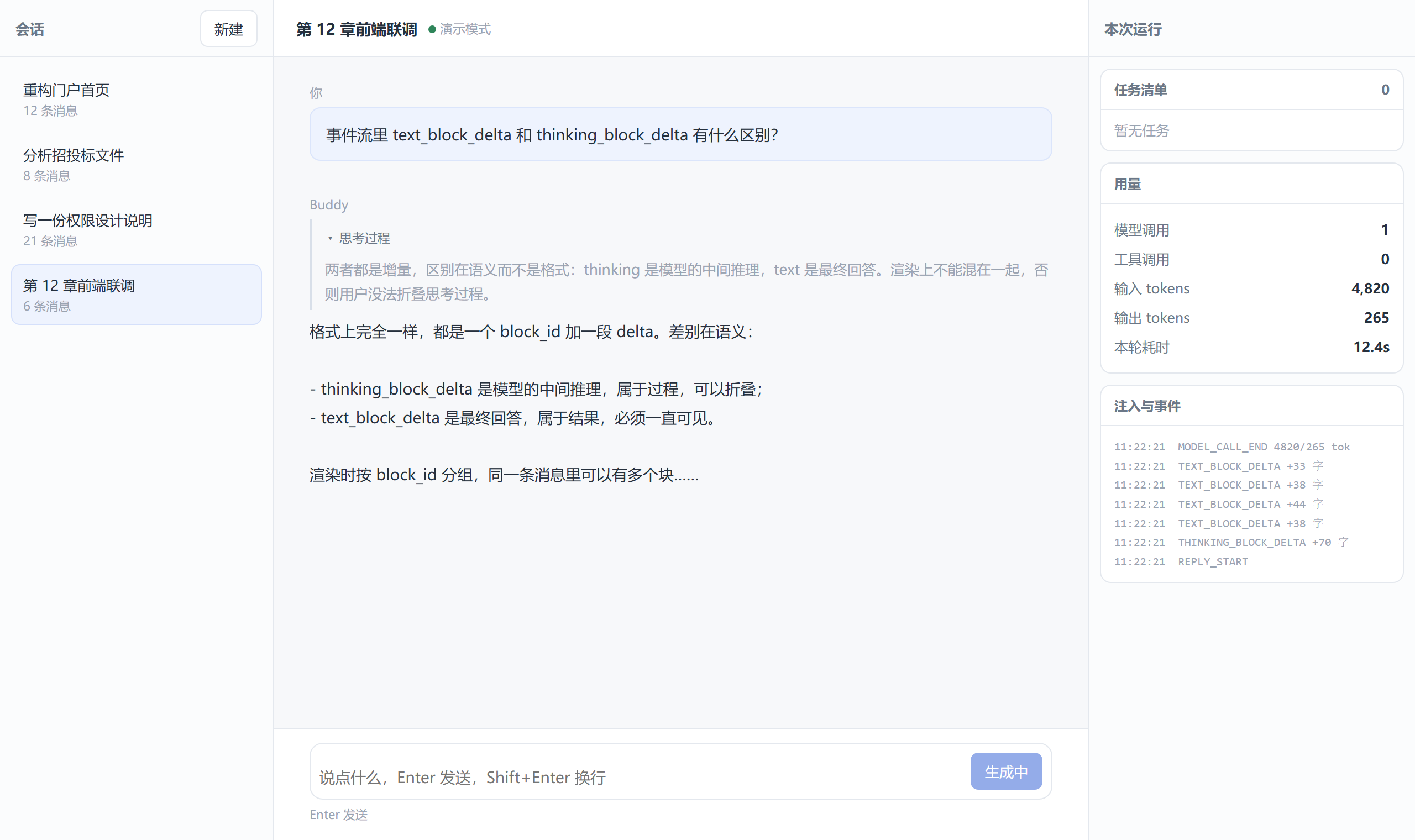Image resolution: width=1415 pixels, height=840 pixels.
Task: Click the REPLY_START log line
Action: (1181, 561)
